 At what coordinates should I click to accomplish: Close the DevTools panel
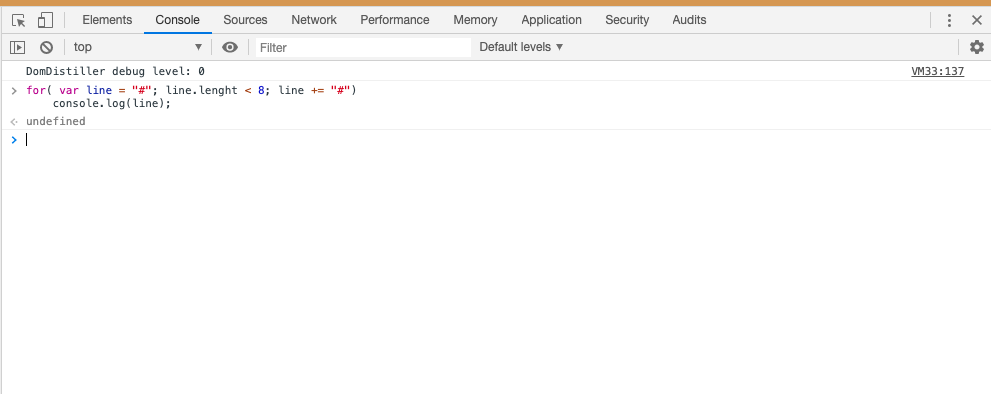click(x=976, y=20)
